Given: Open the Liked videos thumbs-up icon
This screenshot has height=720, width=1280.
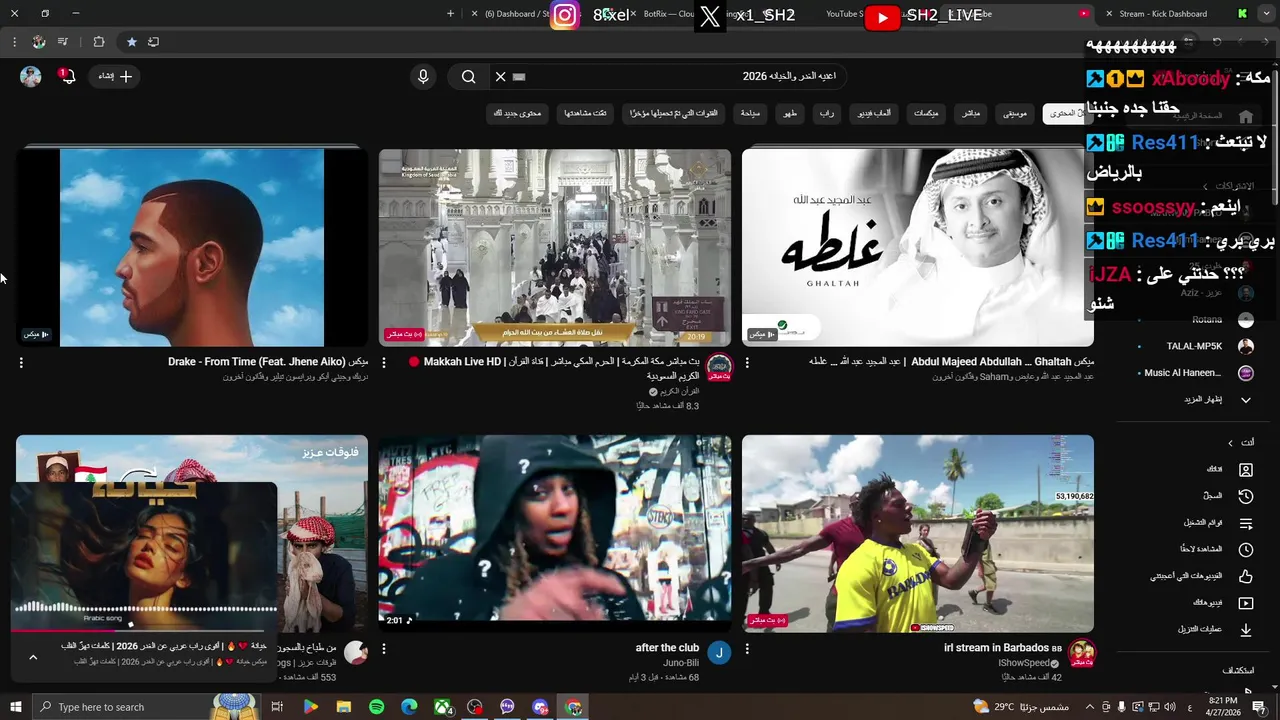Looking at the screenshot, I should 1246,576.
